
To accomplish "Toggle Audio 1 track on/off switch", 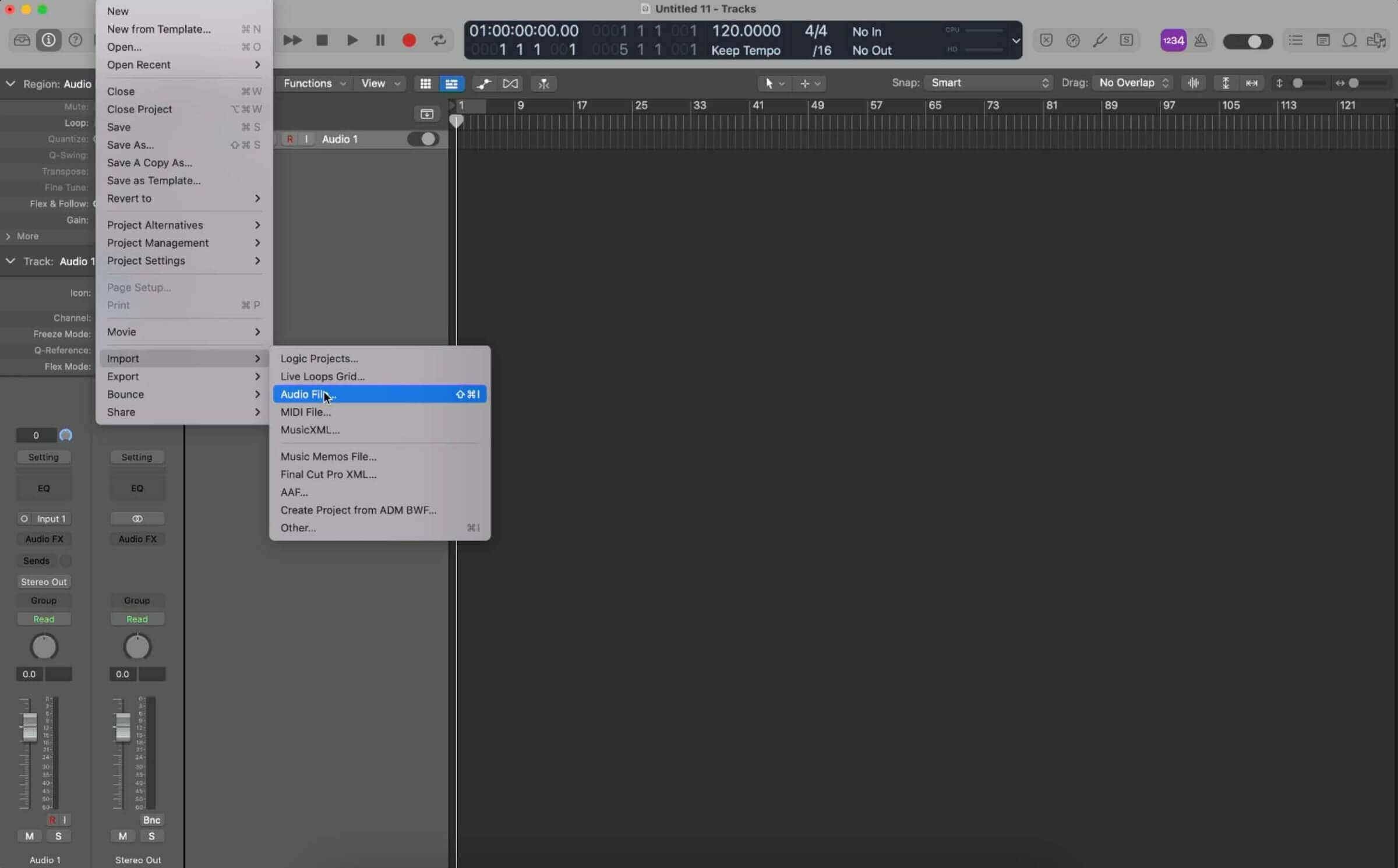I will pyautogui.click(x=423, y=139).
